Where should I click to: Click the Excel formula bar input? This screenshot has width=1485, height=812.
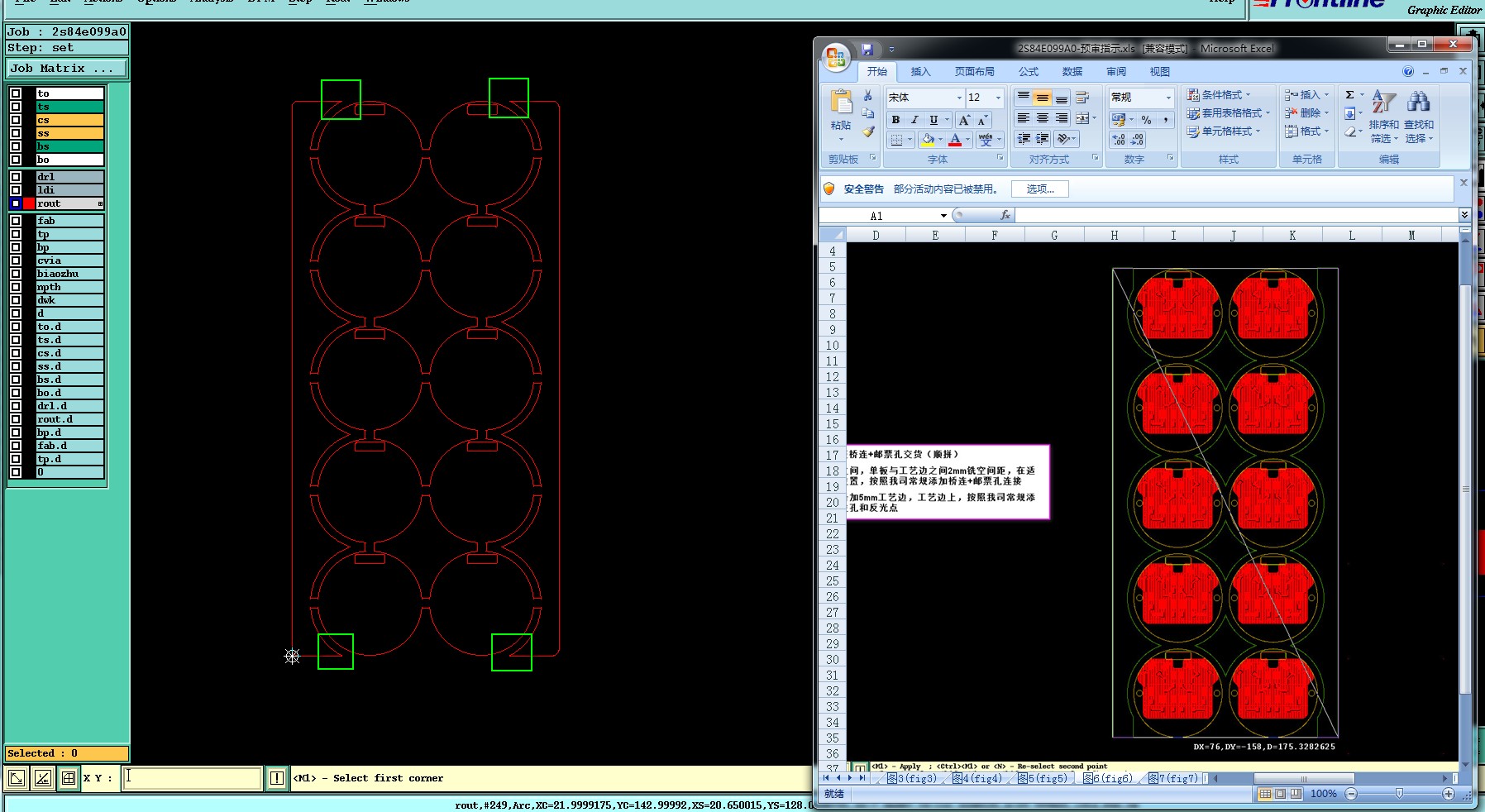pyautogui.click(x=1236, y=215)
